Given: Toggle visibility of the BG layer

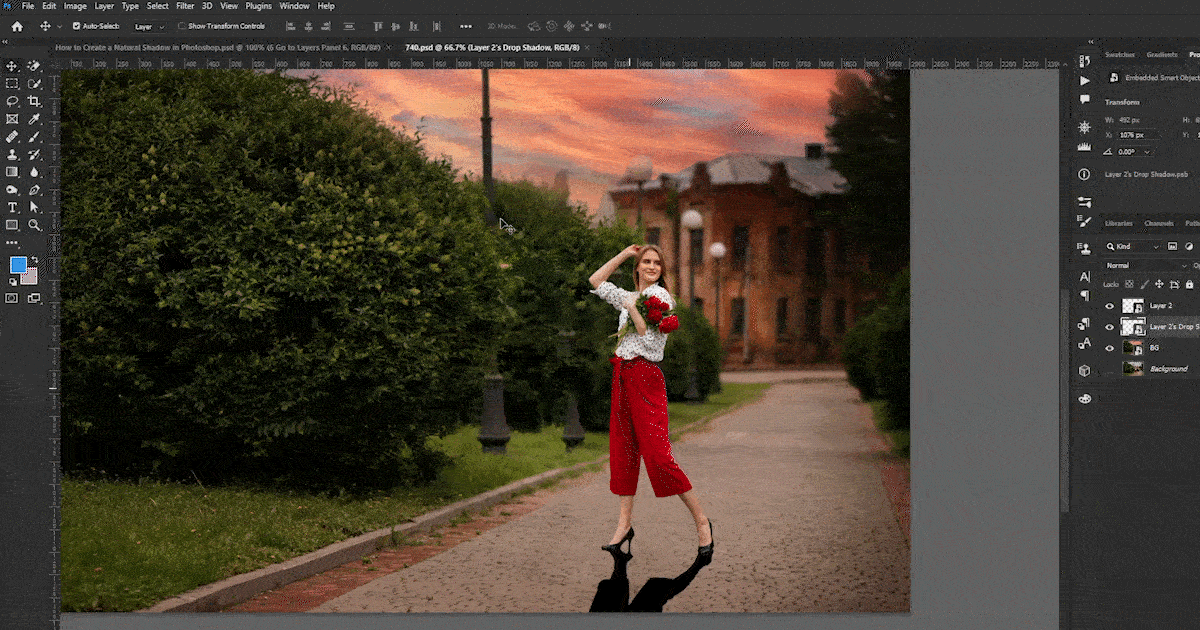Looking at the screenshot, I should [1109, 348].
